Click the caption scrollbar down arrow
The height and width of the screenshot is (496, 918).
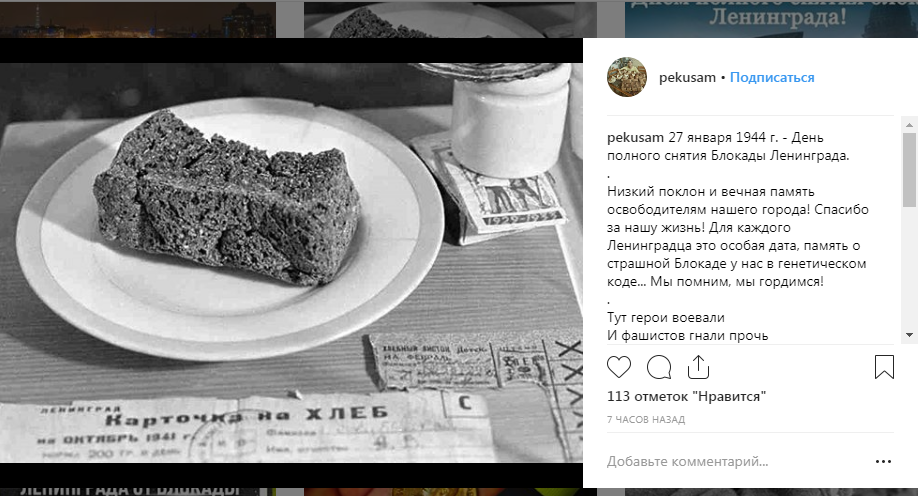point(909,335)
